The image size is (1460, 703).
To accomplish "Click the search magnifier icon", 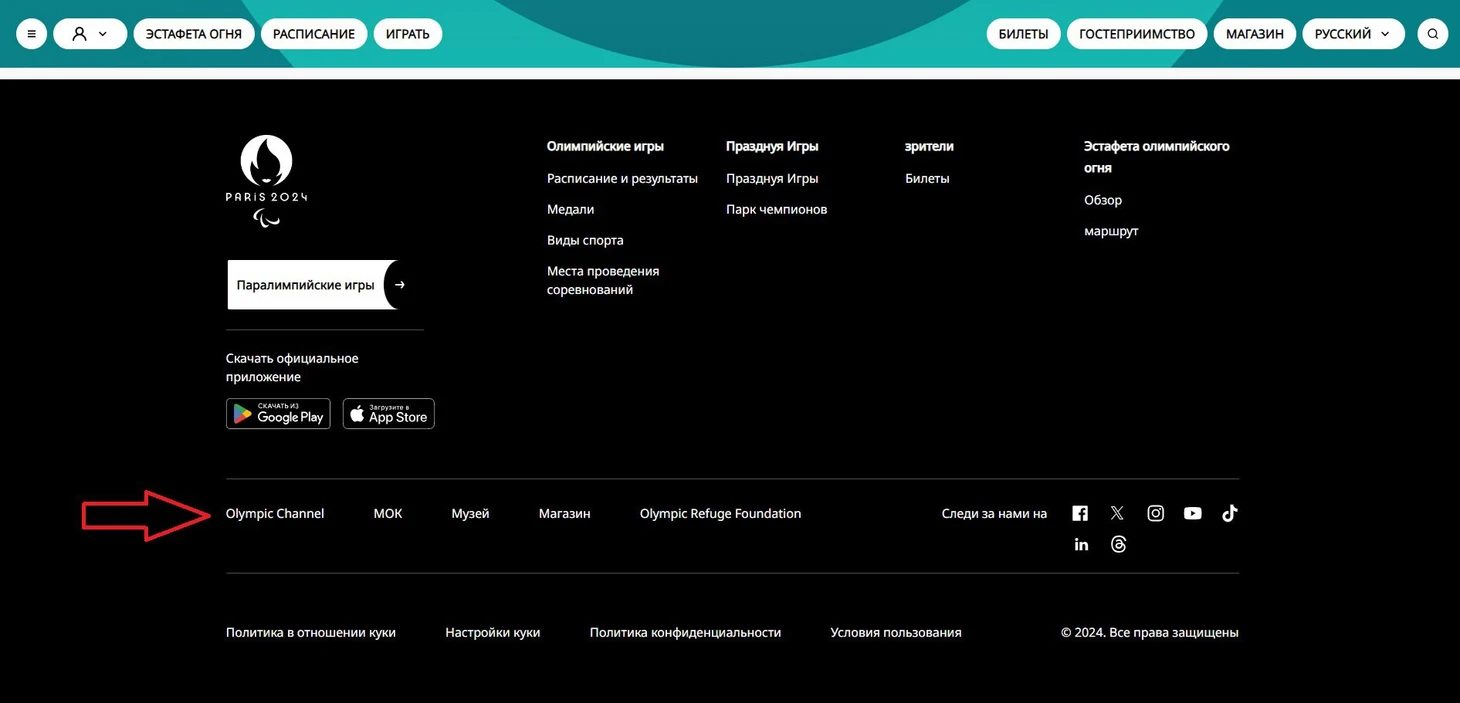I will [x=1432, y=34].
